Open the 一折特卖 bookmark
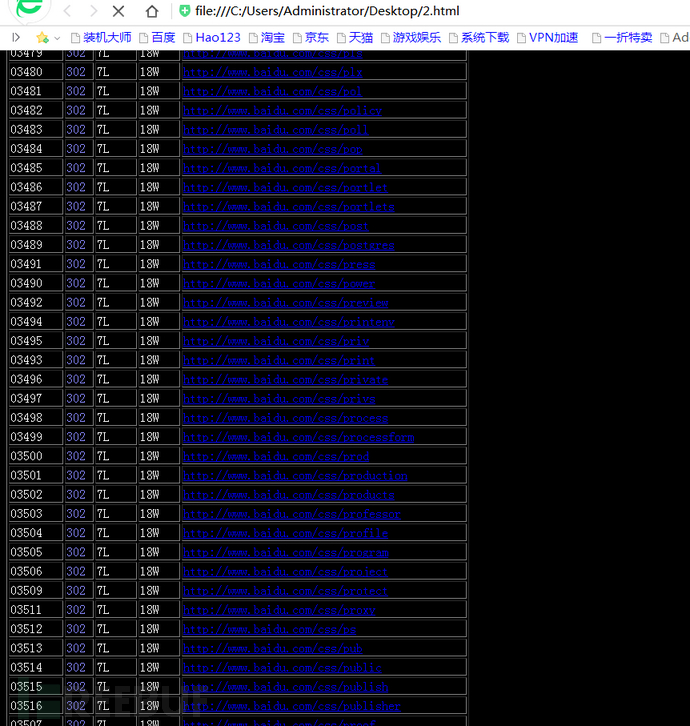 622,38
